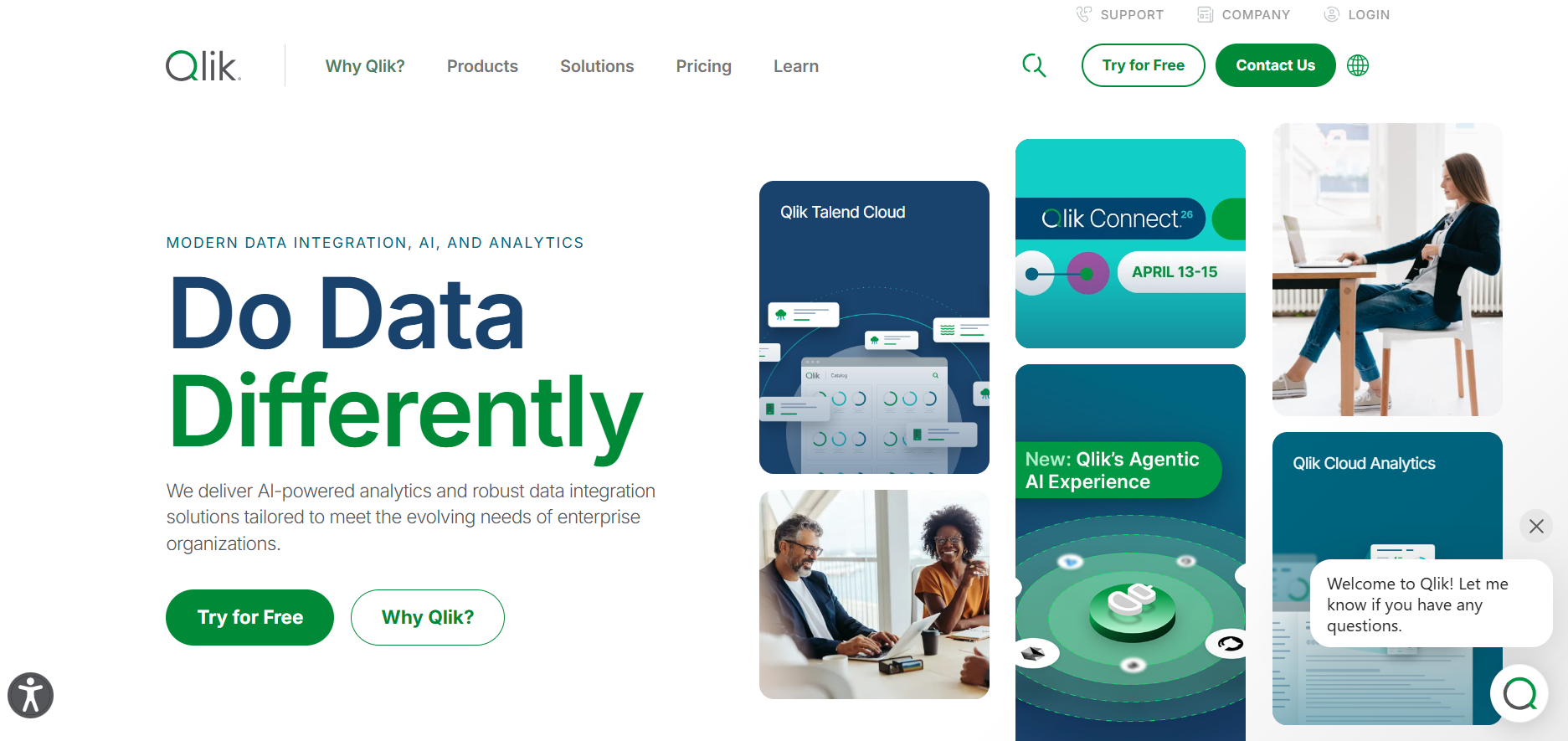The image size is (1568, 741).
Task: Expand the Products navigation menu
Action: click(482, 66)
